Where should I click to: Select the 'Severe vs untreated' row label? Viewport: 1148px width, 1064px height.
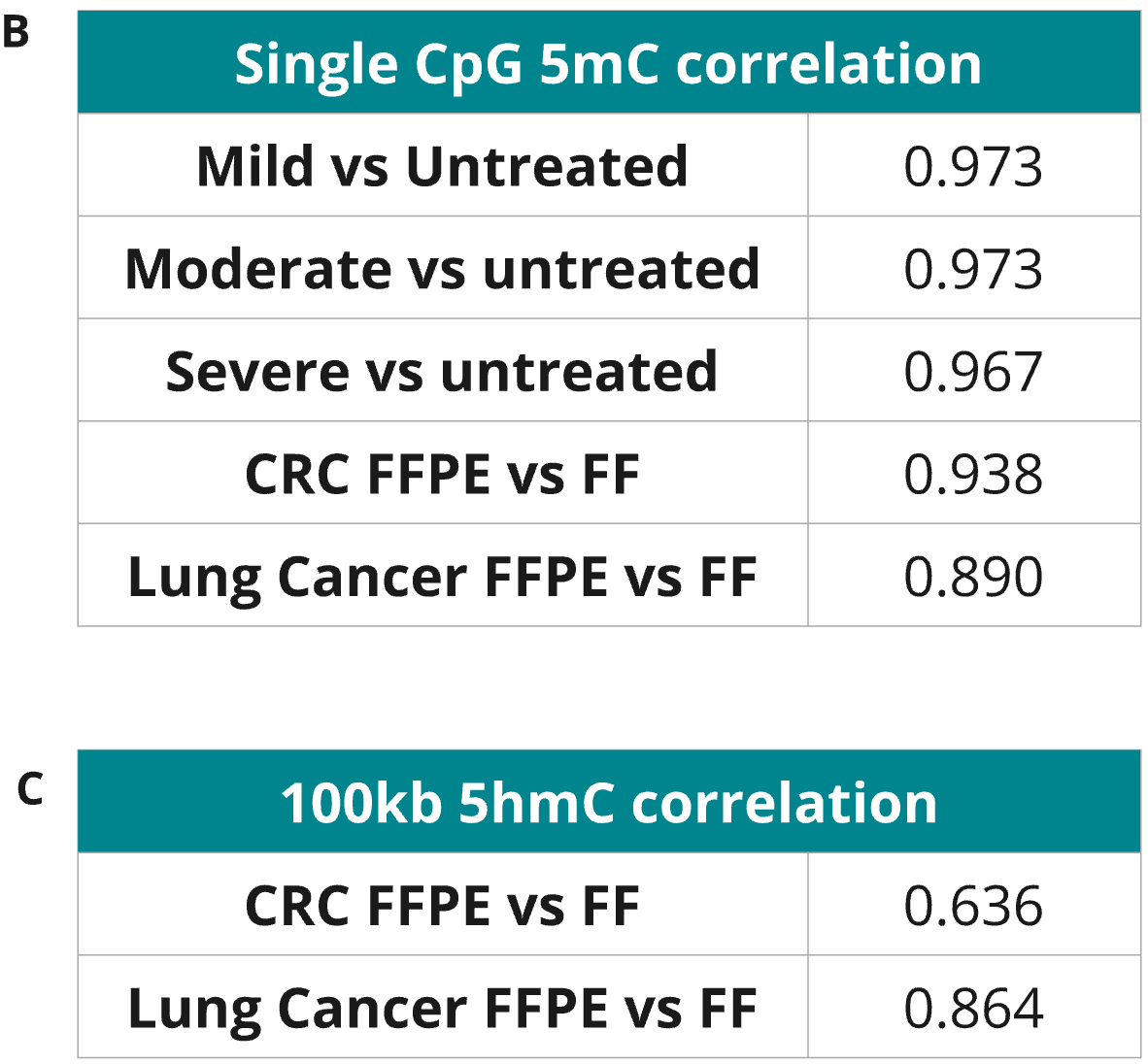(x=442, y=372)
